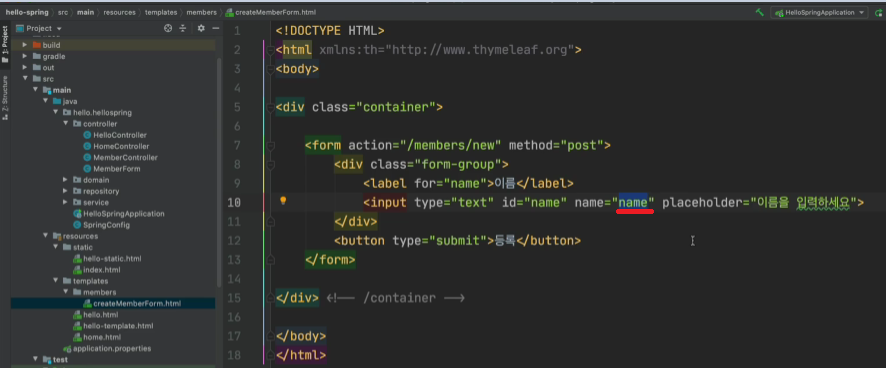The image size is (886, 368).
Task: Click members in the breadcrumb bar
Action: 202,12
